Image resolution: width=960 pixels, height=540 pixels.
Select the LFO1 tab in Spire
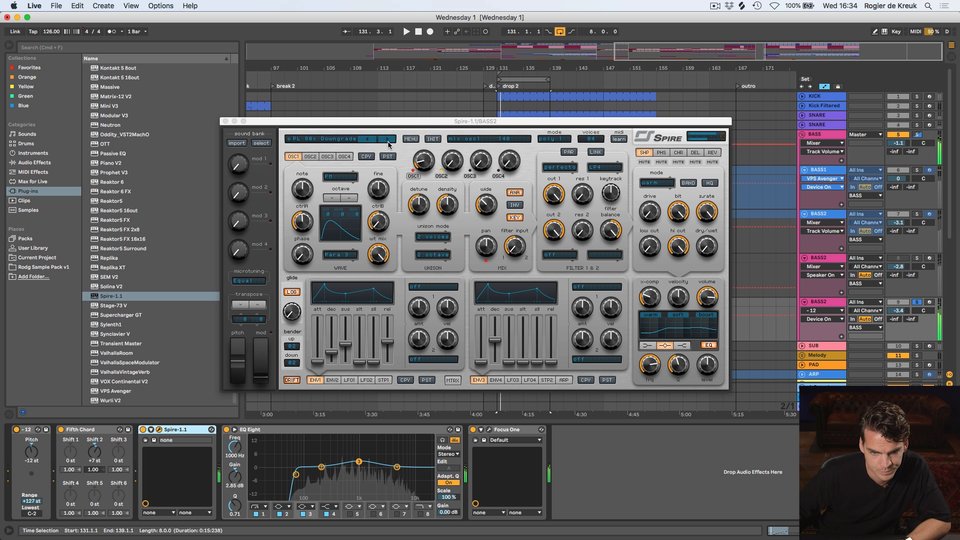pyautogui.click(x=349, y=380)
